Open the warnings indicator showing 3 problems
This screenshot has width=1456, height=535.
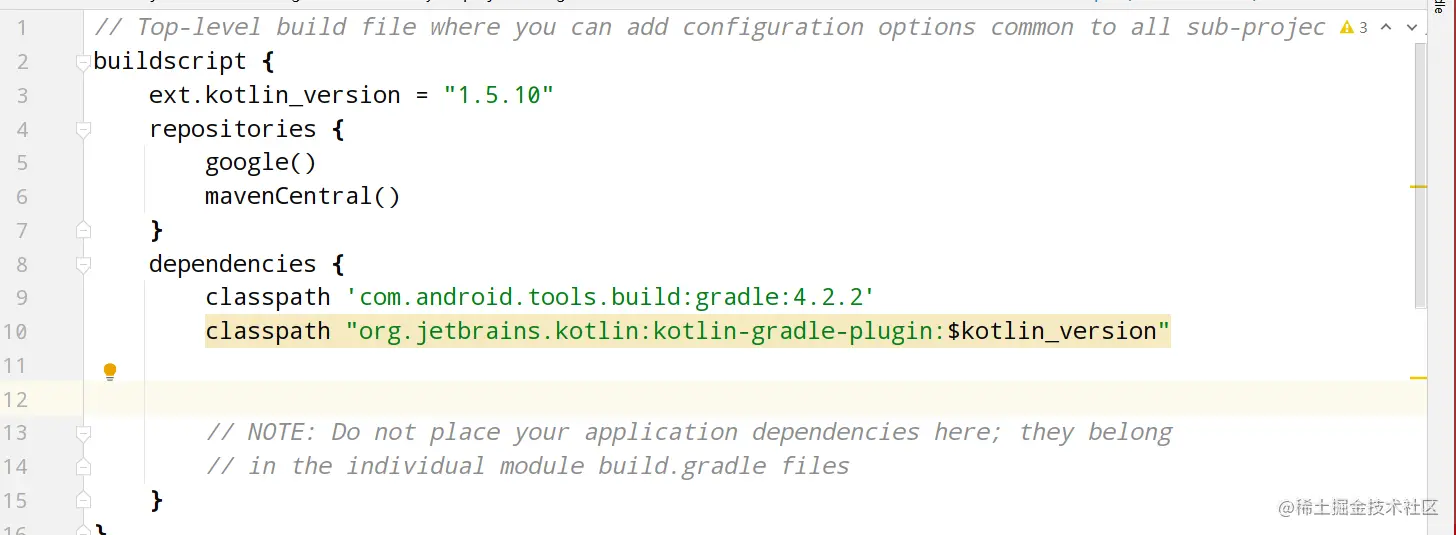(x=1354, y=28)
